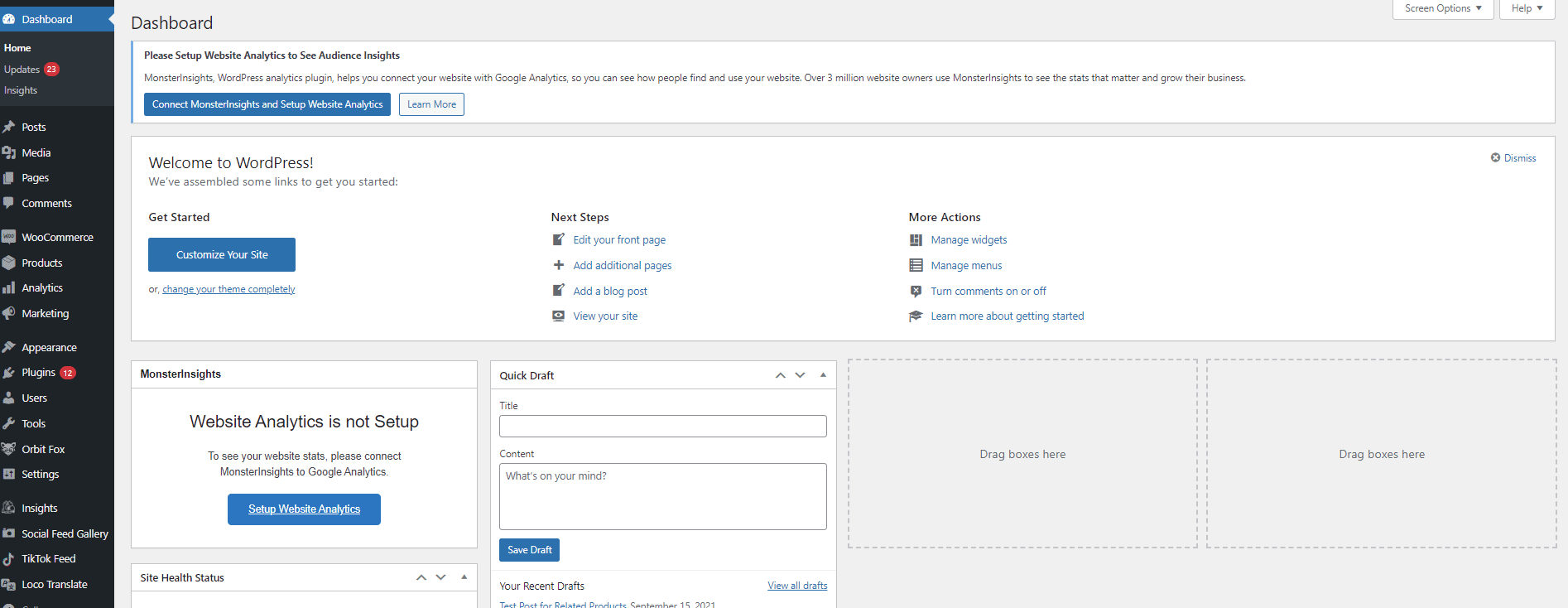The image size is (1568, 608).
Task: Focus the Quick Draft Title field
Action: pos(663,426)
